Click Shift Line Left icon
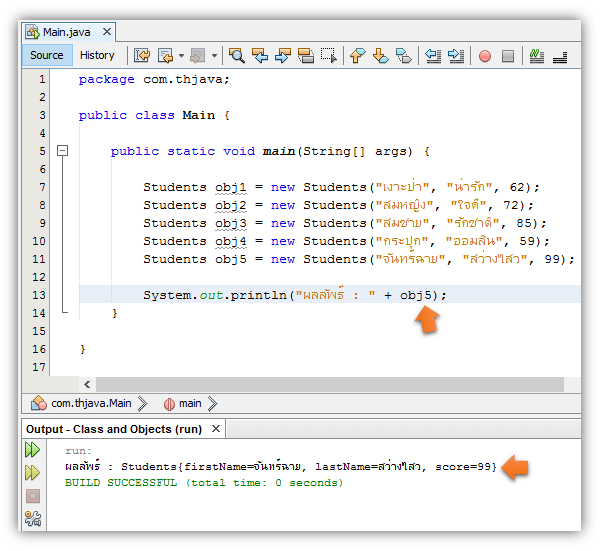Screen dimensions: 602x551 433,56
